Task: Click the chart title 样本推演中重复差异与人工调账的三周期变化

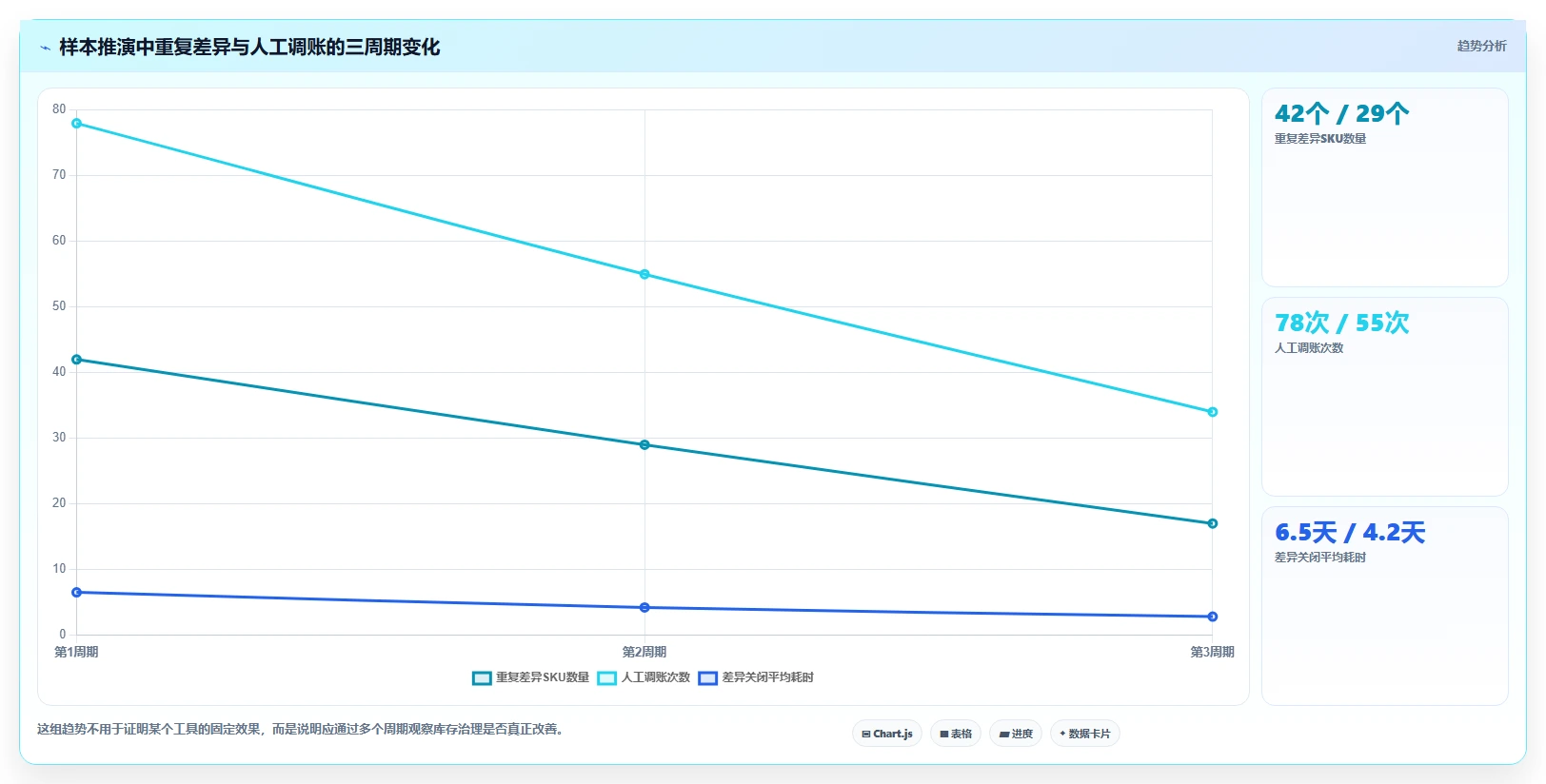Action: [249, 47]
